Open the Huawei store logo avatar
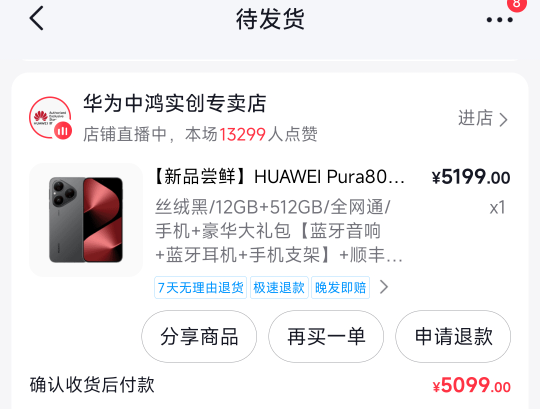This screenshot has height=409, width=540. coord(50,117)
